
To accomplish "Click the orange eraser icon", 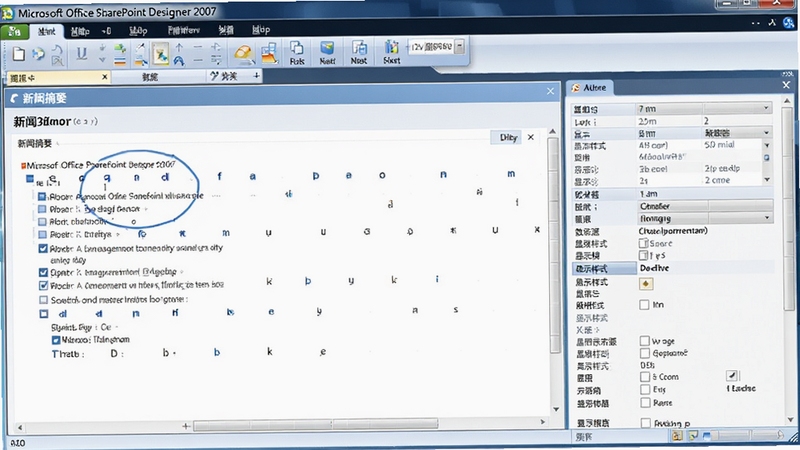I will point(243,54).
